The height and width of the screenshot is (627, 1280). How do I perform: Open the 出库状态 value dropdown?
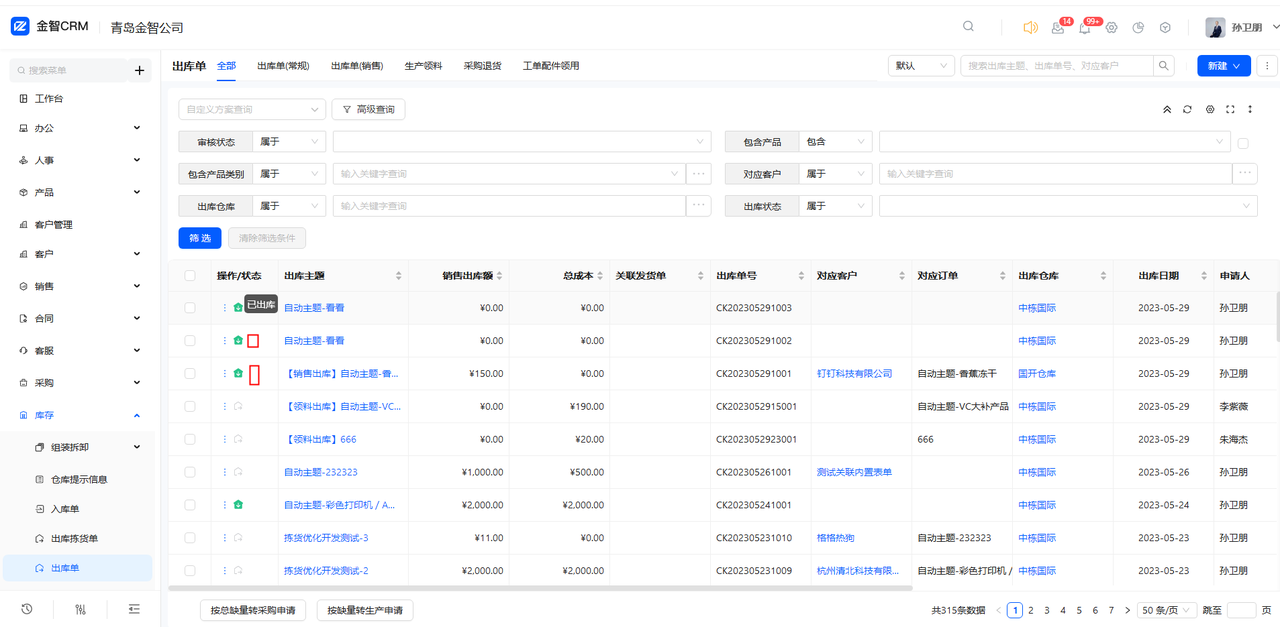(1068, 206)
